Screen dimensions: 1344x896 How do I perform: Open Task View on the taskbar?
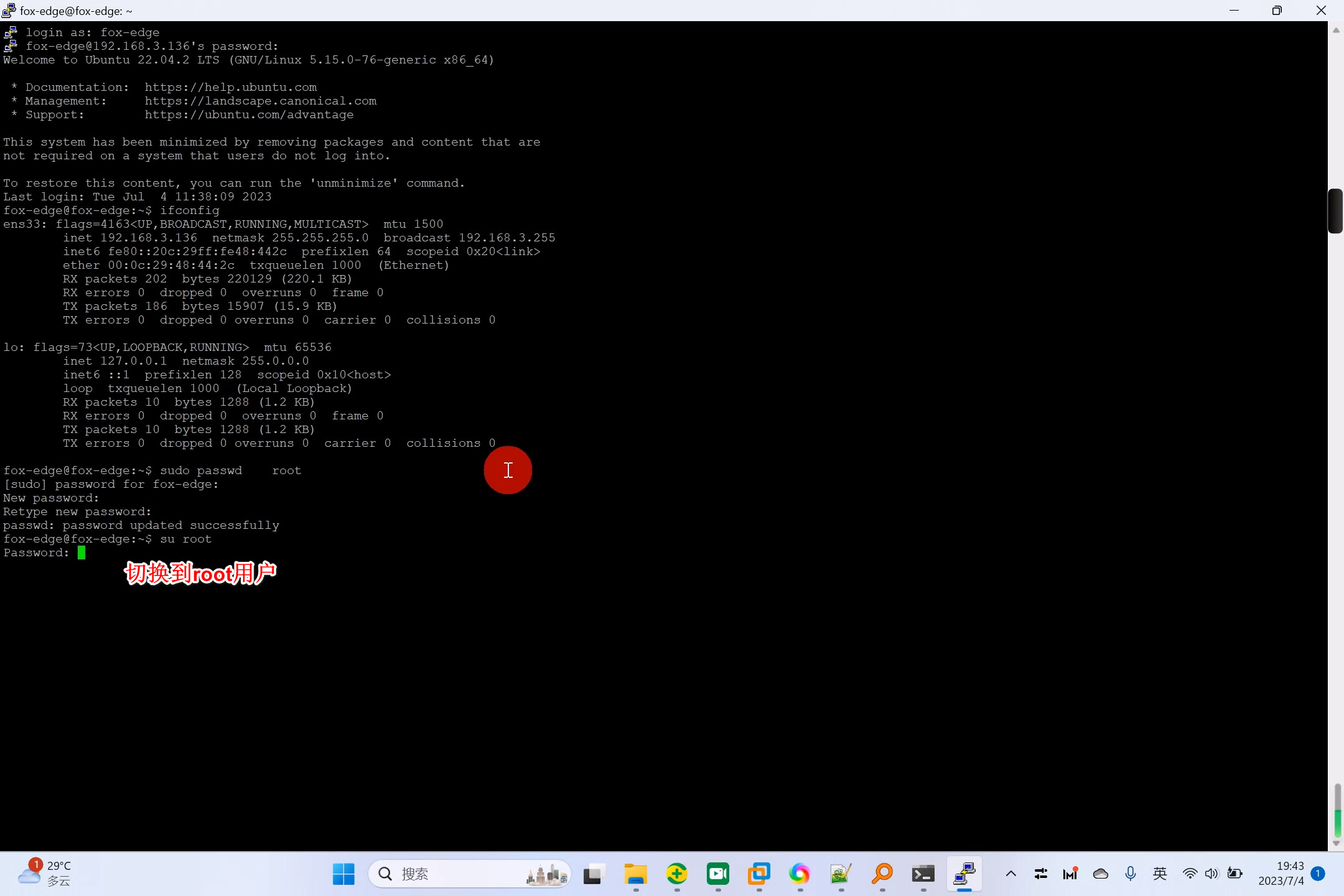click(x=594, y=874)
